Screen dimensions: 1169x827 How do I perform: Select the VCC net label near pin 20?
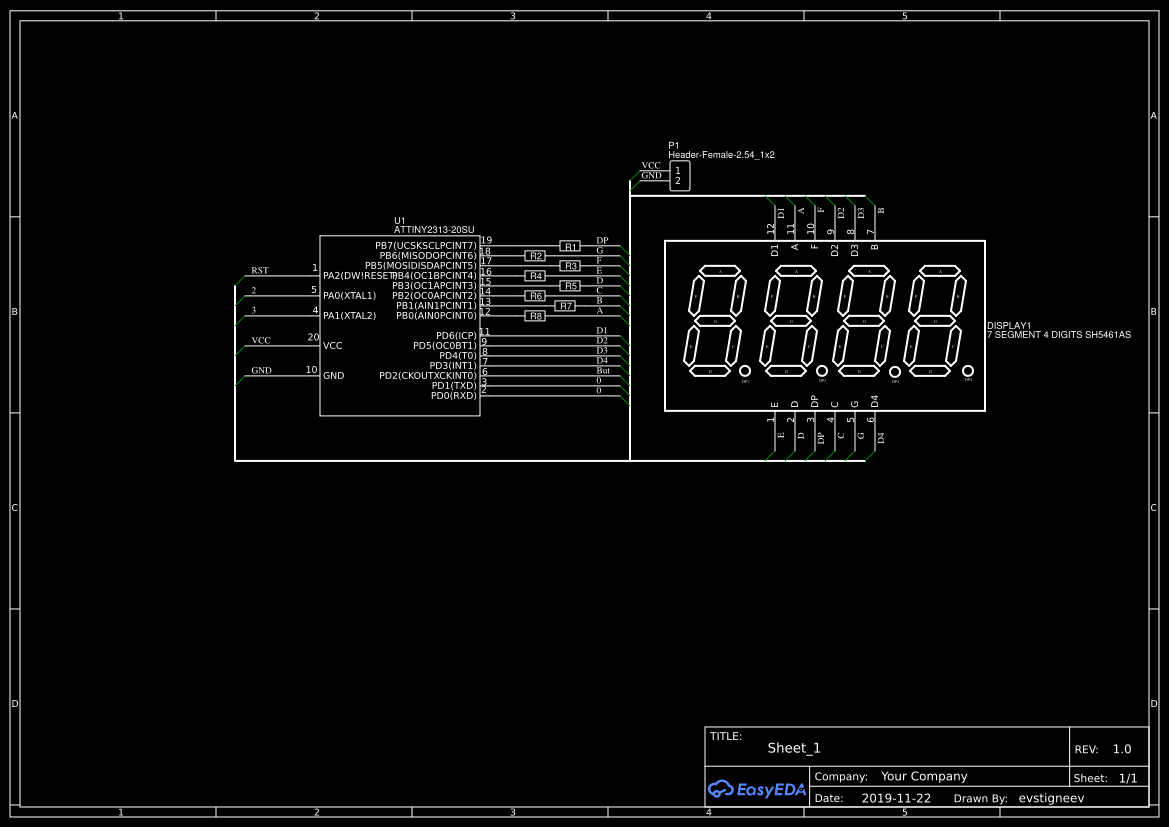262,339
